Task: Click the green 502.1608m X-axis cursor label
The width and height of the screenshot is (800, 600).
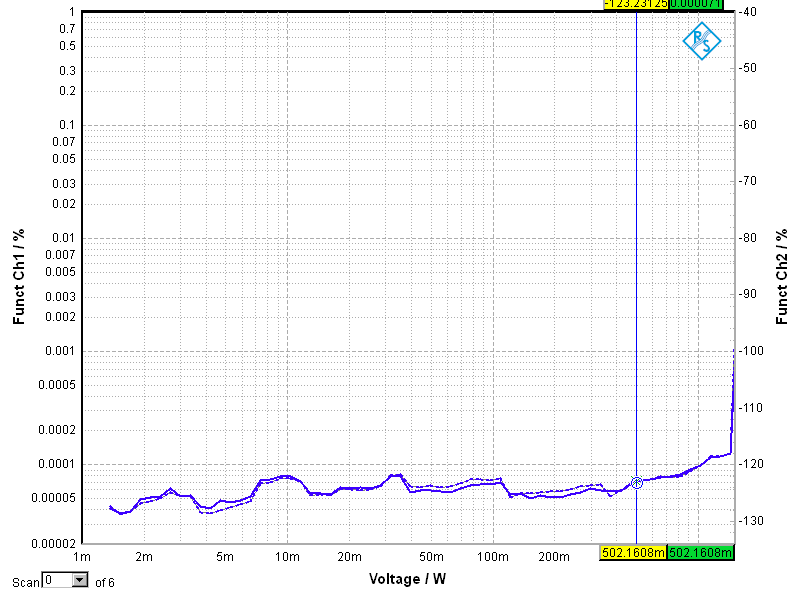Action: tap(700, 552)
